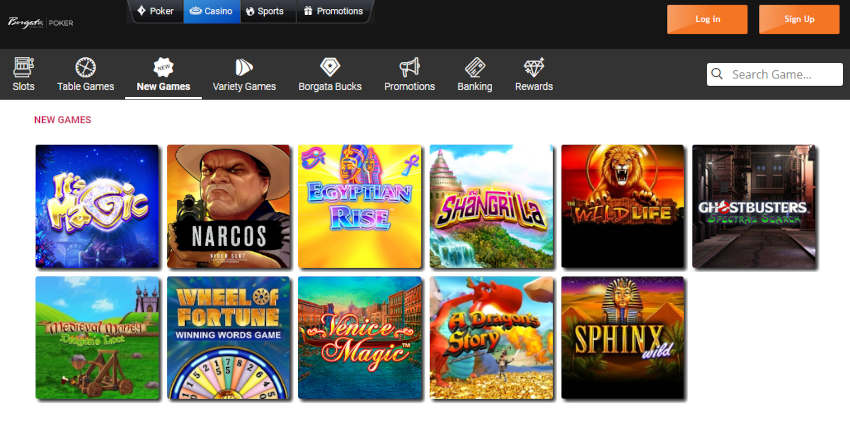Open The Wild Life game
Screen dimensions: 850x430
[623, 206]
